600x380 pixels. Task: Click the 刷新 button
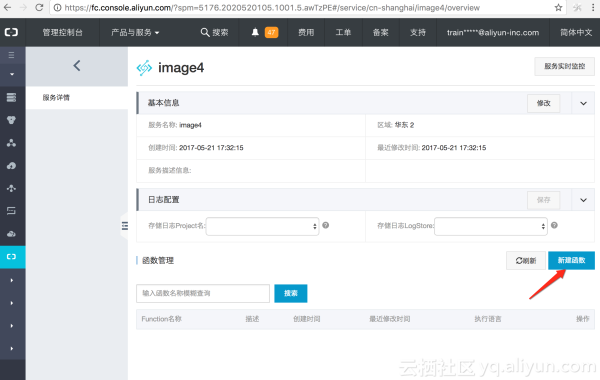coord(526,261)
